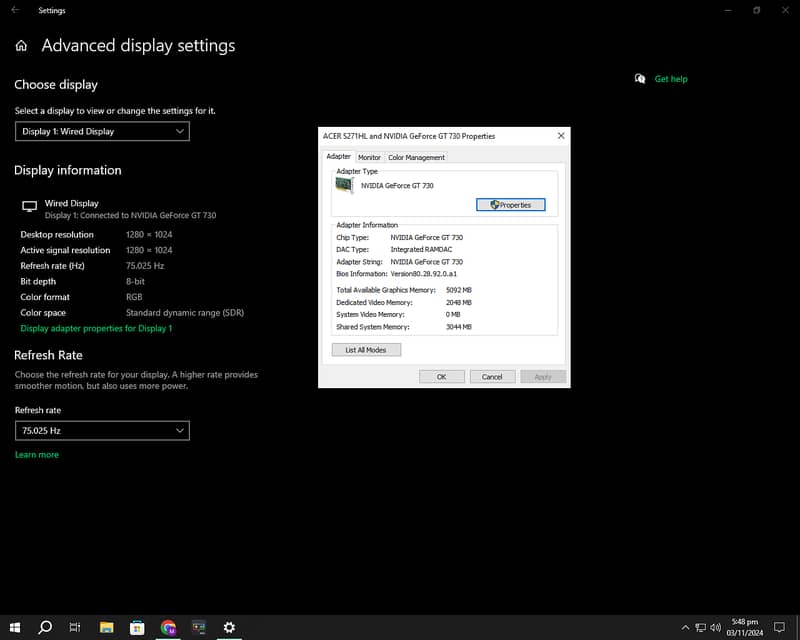Open the notification center icon
This screenshot has width=800, height=640.
tap(779, 627)
